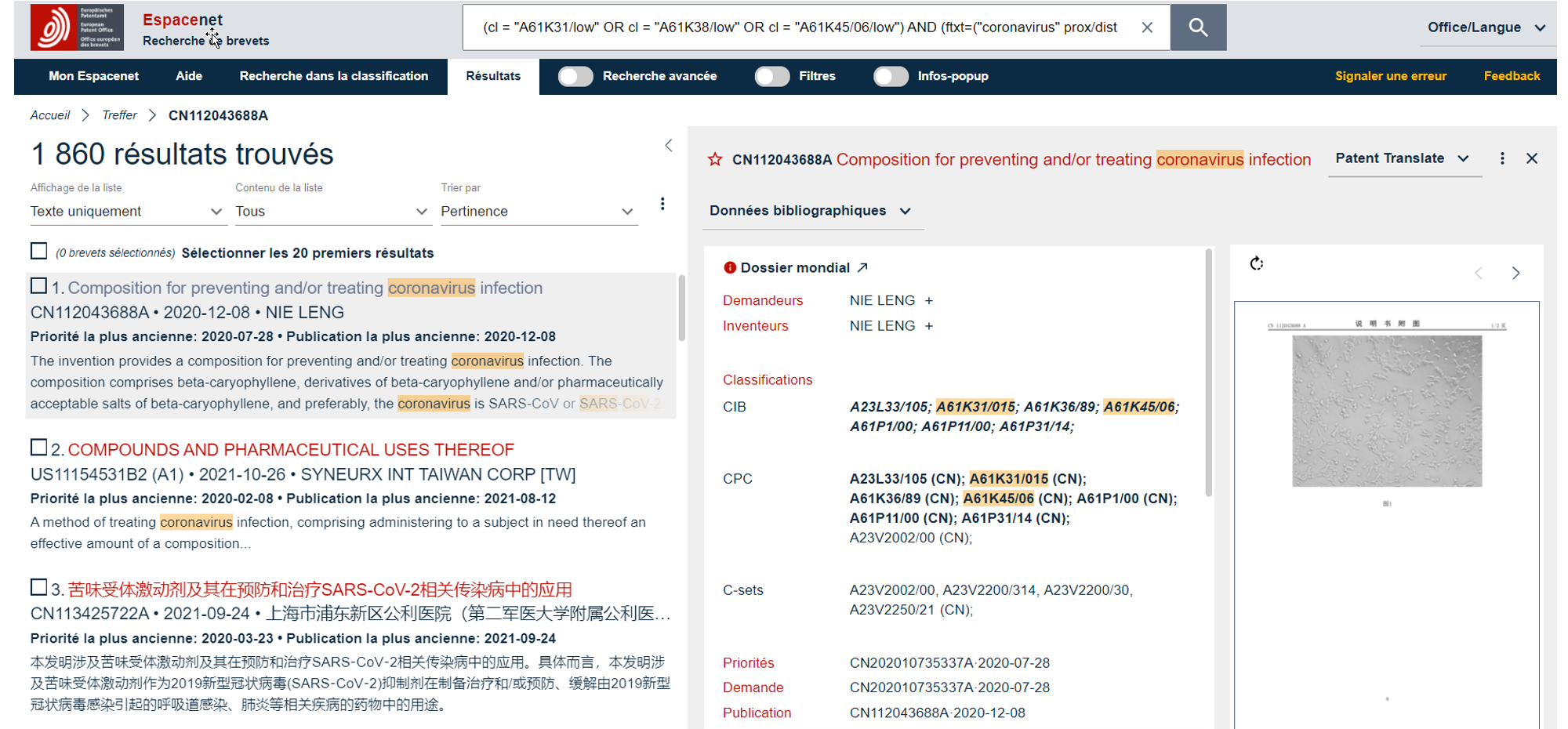Enable the Recherche avancée toggle

pyautogui.click(x=575, y=76)
